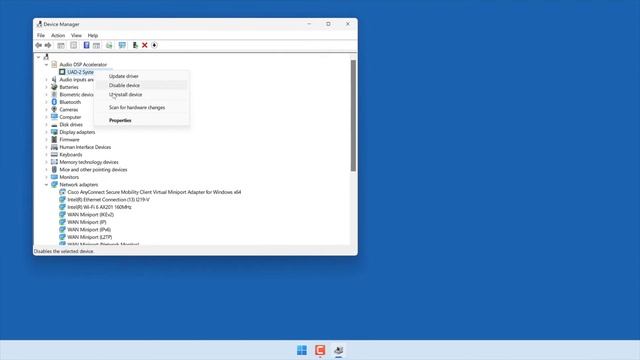Choose Update driver from context menu

[141, 76]
